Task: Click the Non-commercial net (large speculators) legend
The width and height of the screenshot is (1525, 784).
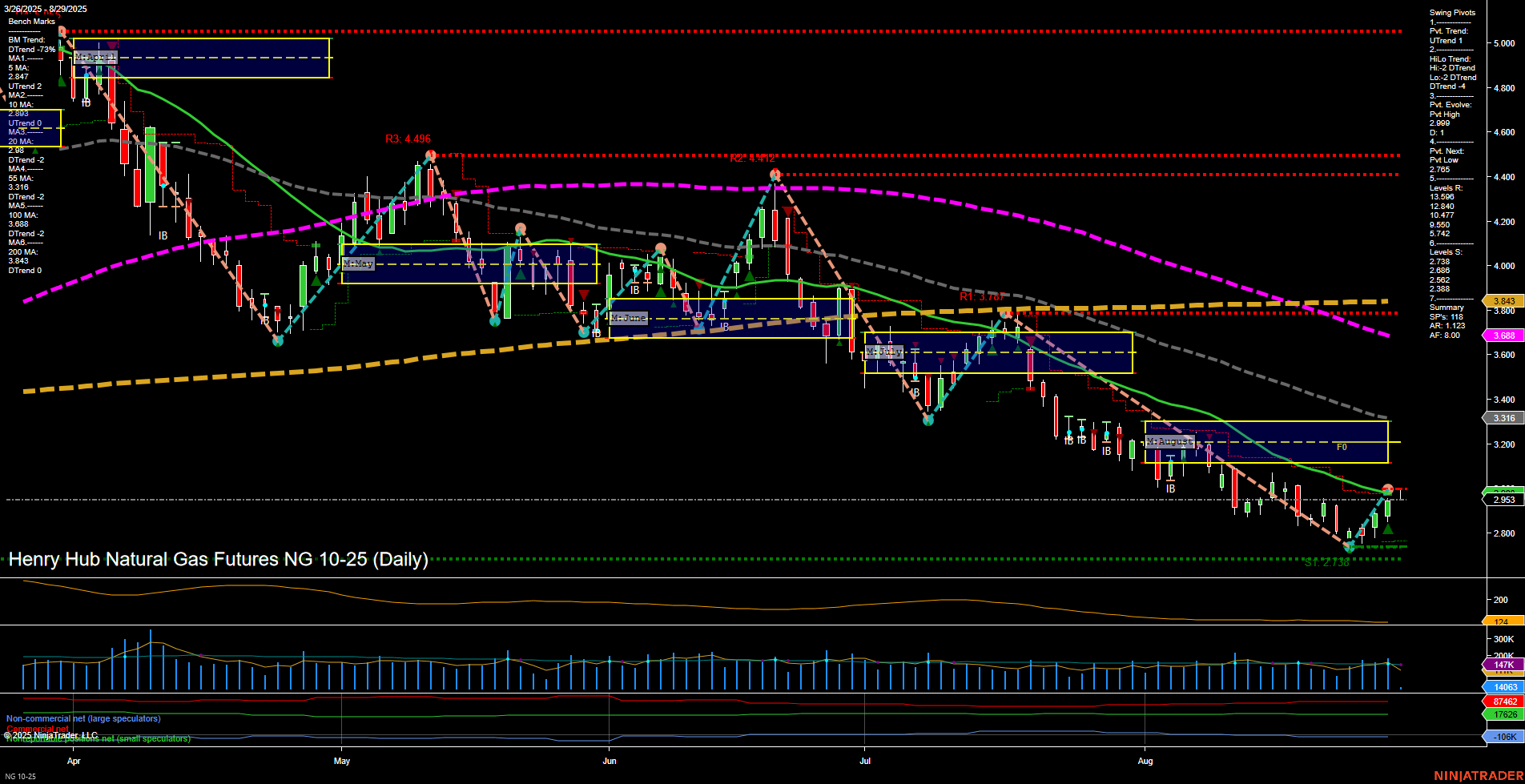Action: point(83,719)
